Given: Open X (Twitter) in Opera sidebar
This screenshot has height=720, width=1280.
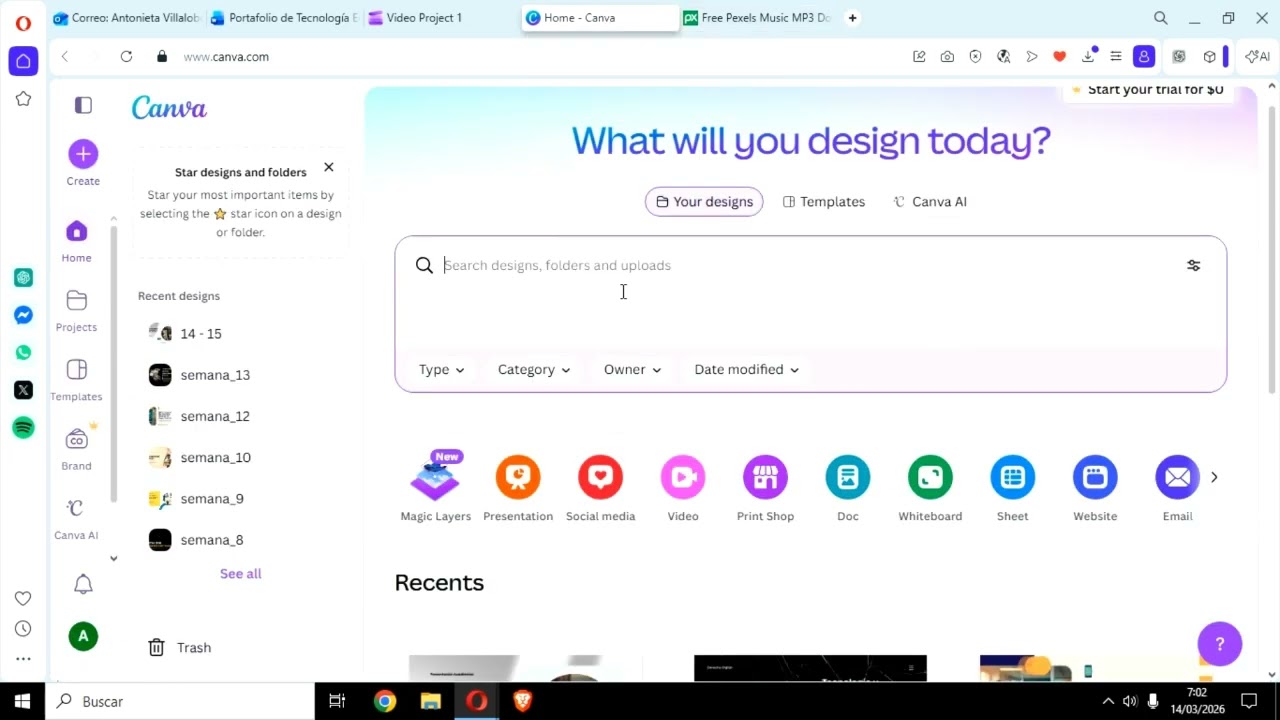Looking at the screenshot, I should pos(23,390).
